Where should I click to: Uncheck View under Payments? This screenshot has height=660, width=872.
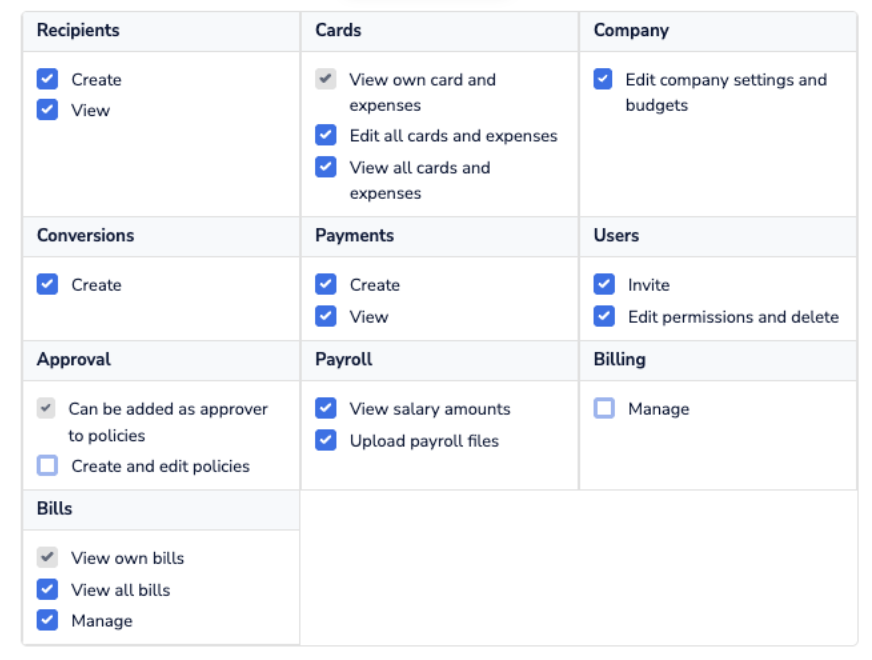pos(326,316)
